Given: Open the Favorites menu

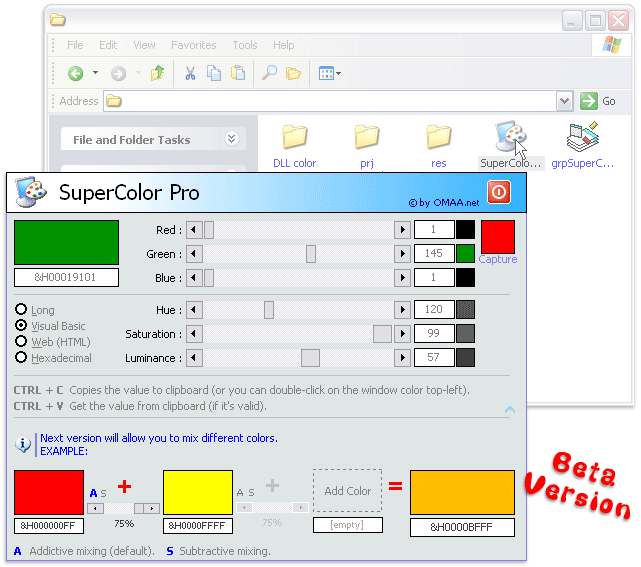Looking at the screenshot, I should pyautogui.click(x=193, y=45).
